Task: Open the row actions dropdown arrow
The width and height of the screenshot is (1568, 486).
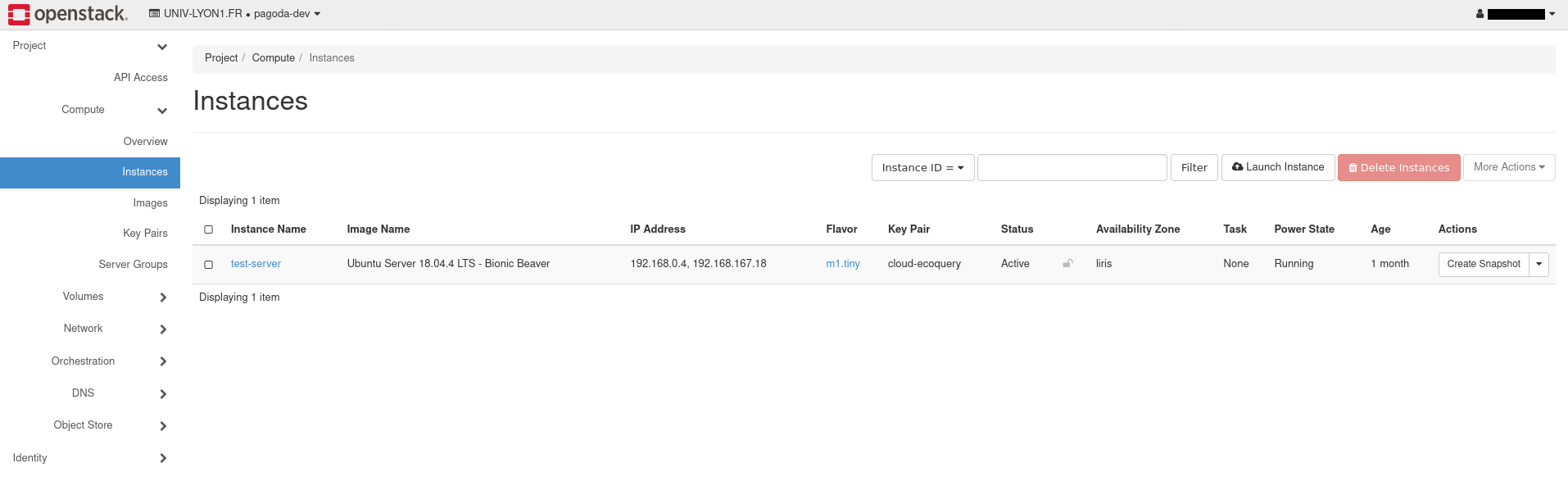Action: pos(1539,264)
